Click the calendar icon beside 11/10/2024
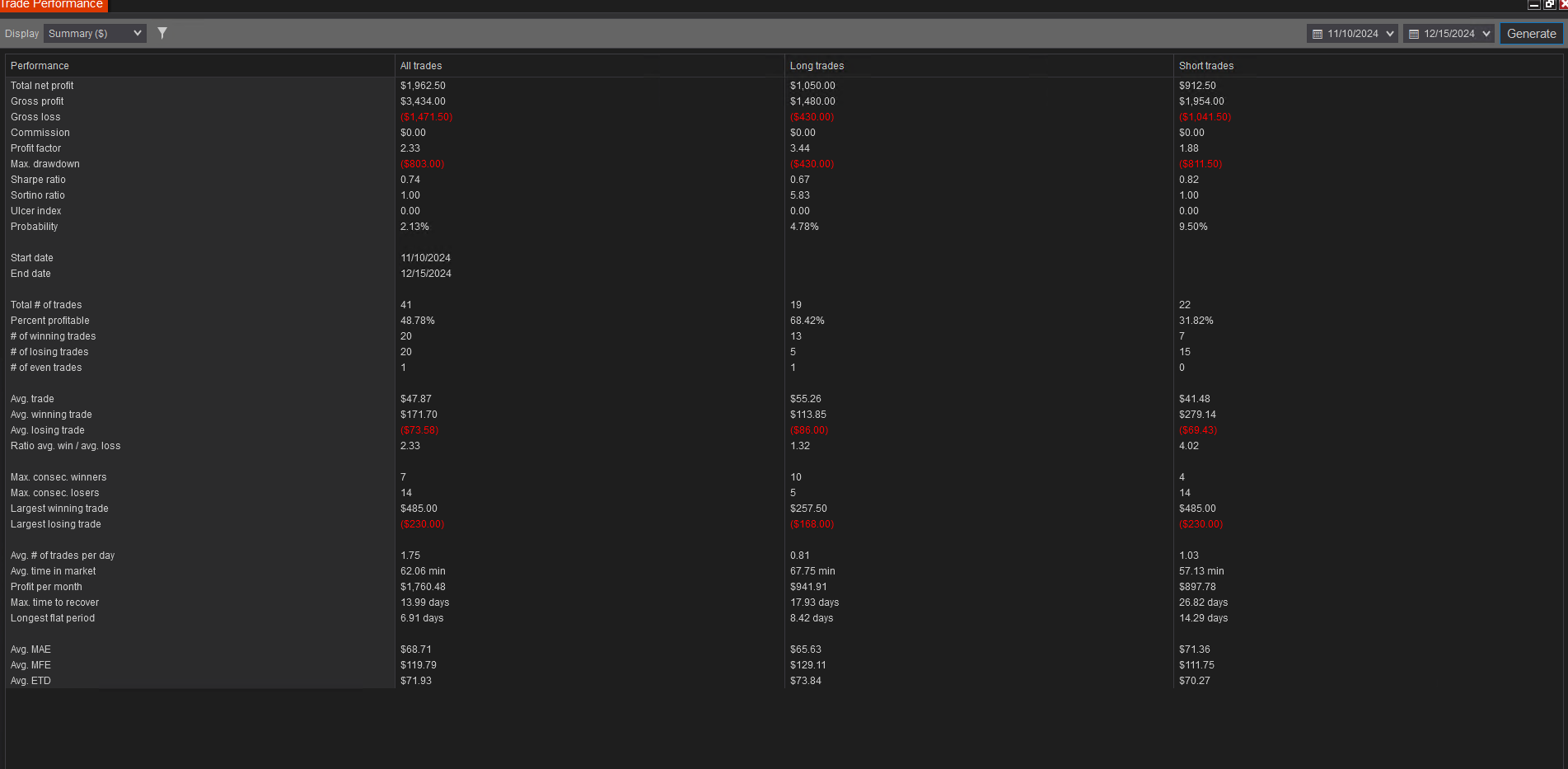 [1318, 34]
